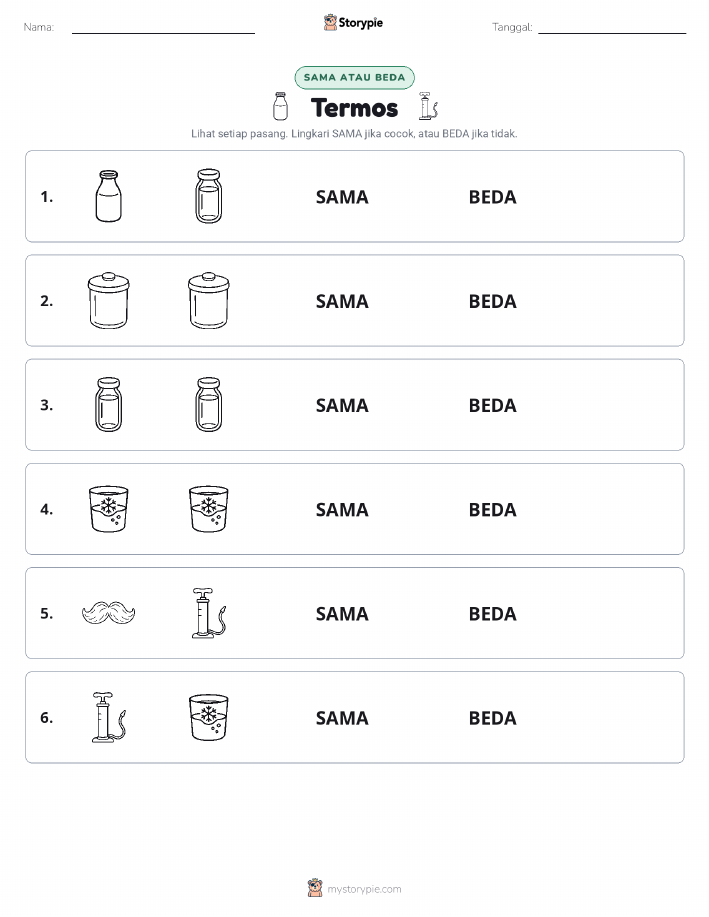Viewport: 709px width, 917px height.
Task: Click the air pump in row 6
Action: click(109, 718)
